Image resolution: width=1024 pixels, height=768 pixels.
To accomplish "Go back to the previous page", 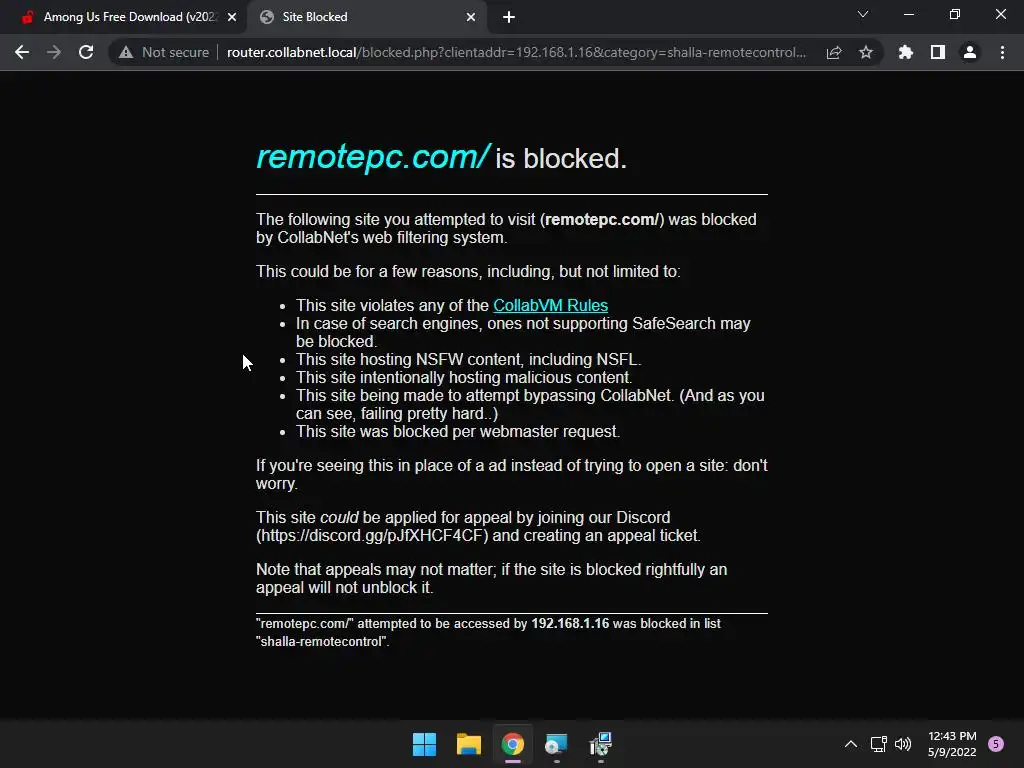I will click(x=22, y=52).
